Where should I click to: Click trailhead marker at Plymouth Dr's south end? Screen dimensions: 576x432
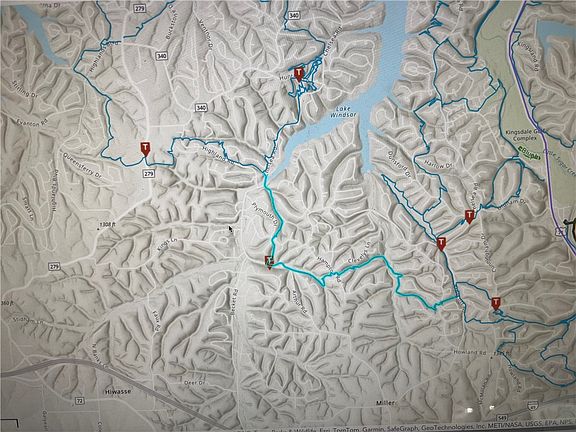[269, 262]
